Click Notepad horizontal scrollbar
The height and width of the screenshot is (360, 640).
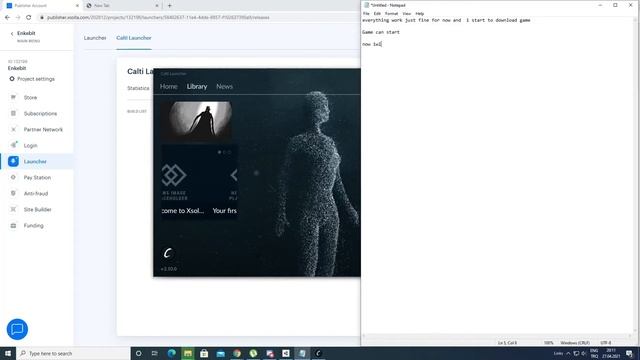(497, 336)
